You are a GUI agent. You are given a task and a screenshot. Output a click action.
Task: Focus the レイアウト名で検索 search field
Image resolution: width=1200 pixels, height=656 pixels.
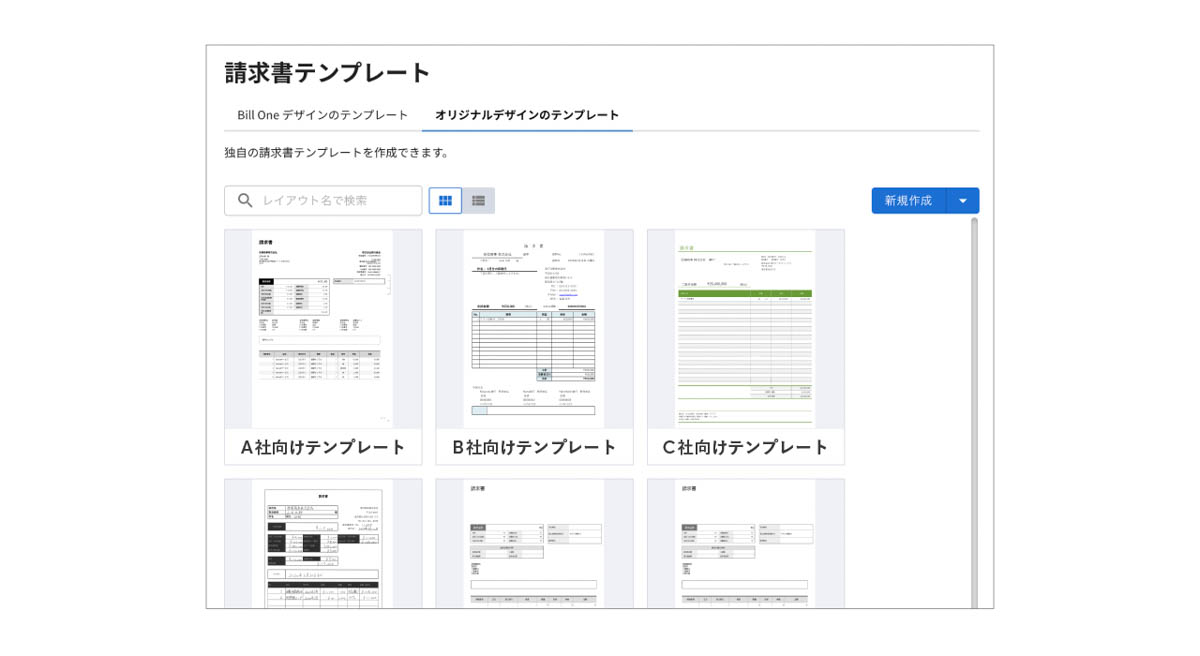[x=323, y=201]
